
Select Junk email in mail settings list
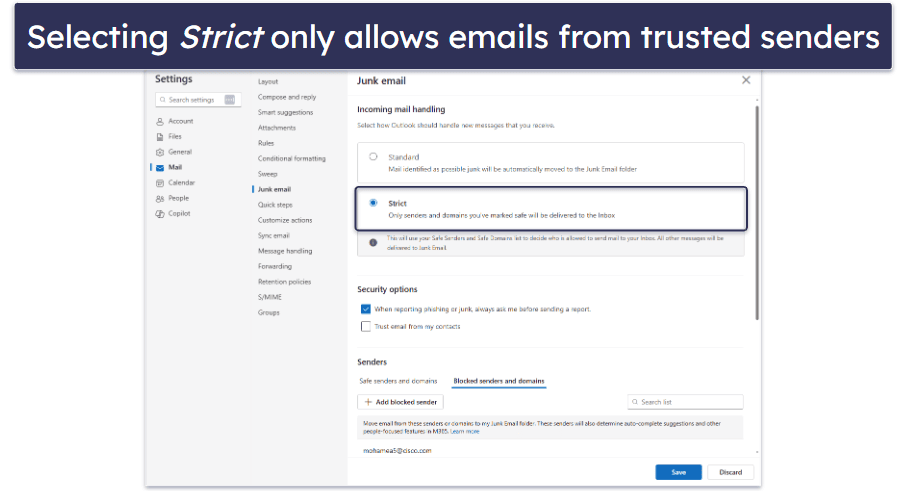point(274,189)
